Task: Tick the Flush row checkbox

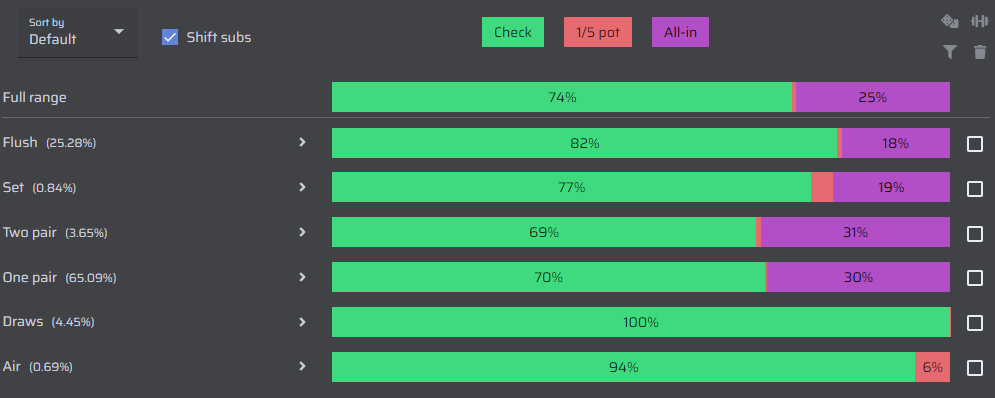Action: click(x=975, y=144)
